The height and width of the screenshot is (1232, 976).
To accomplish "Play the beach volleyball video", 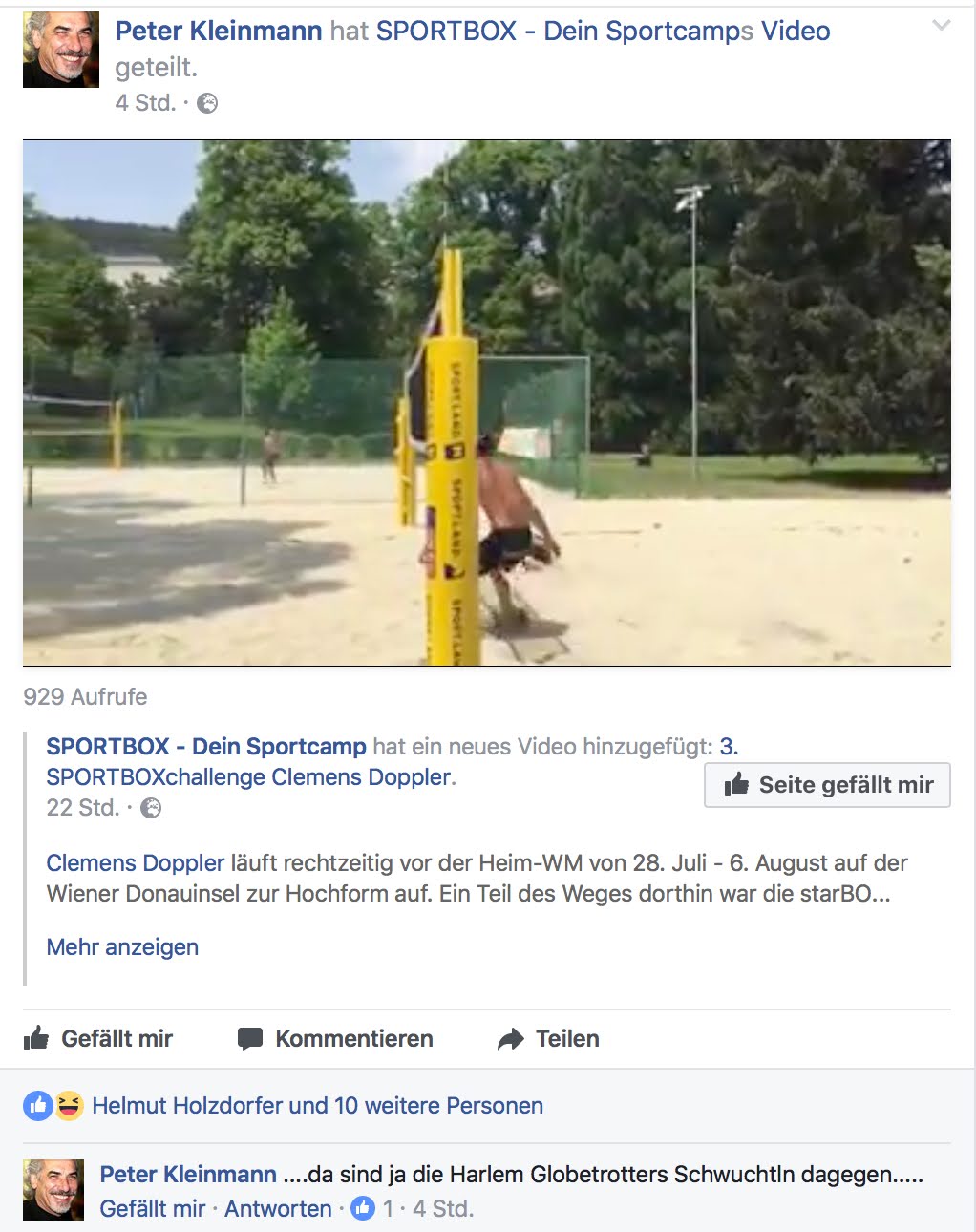I will point(487,403).
